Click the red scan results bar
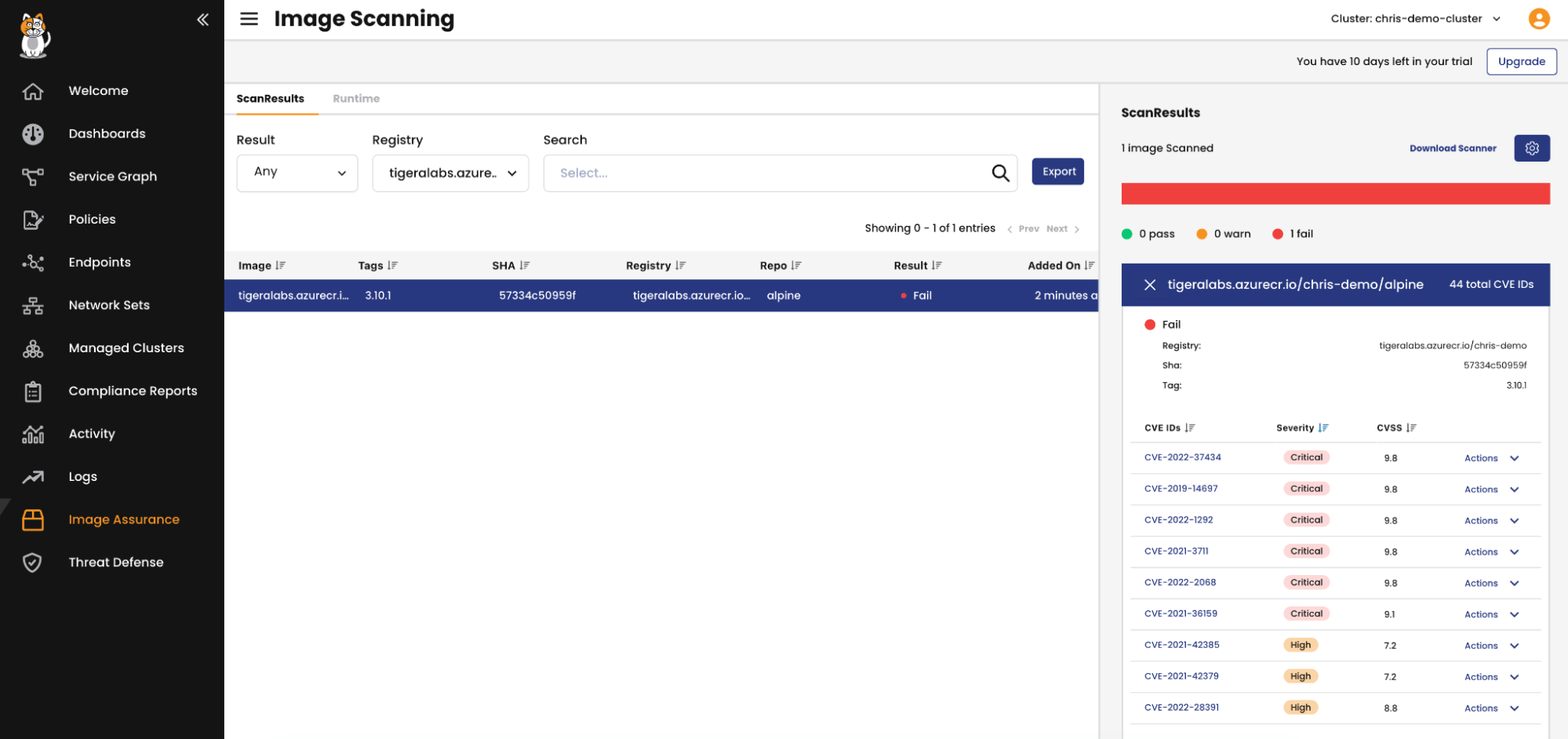The height and width of the screenshot is (739, 1568). [x=1335, y=194]
